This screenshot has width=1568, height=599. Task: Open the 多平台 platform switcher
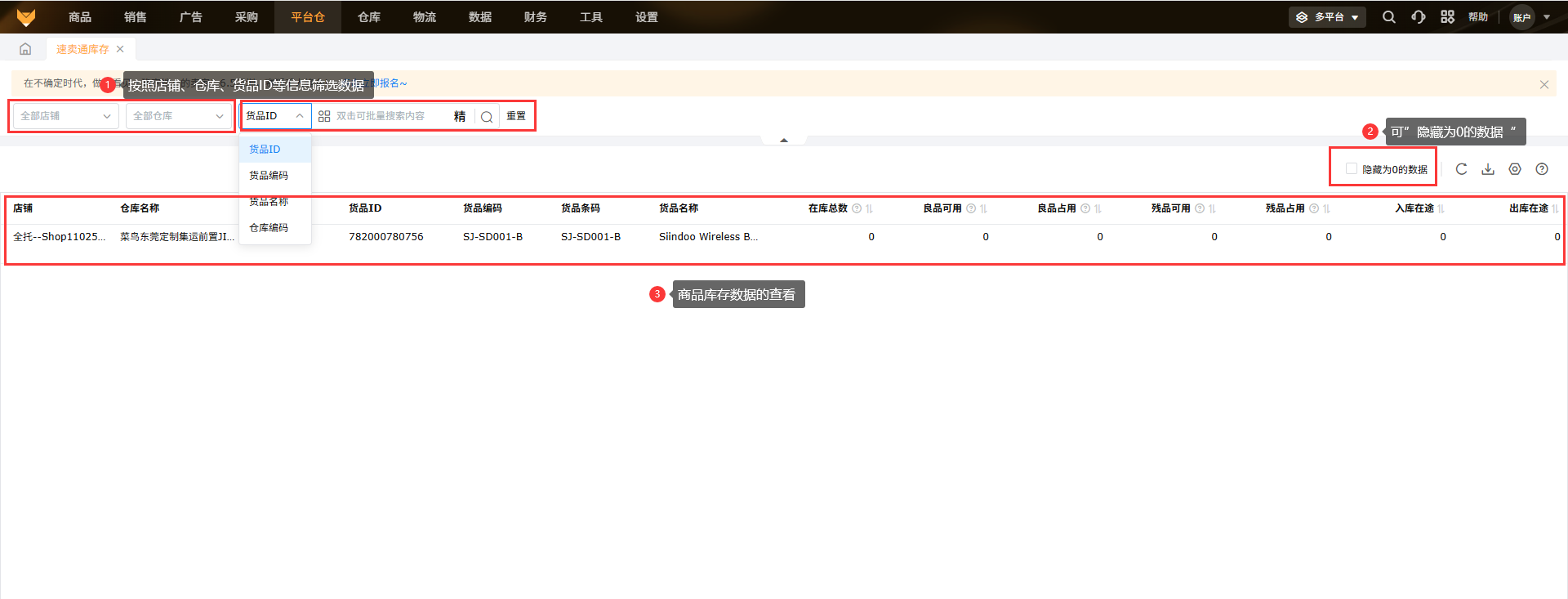pos(1327,17)
